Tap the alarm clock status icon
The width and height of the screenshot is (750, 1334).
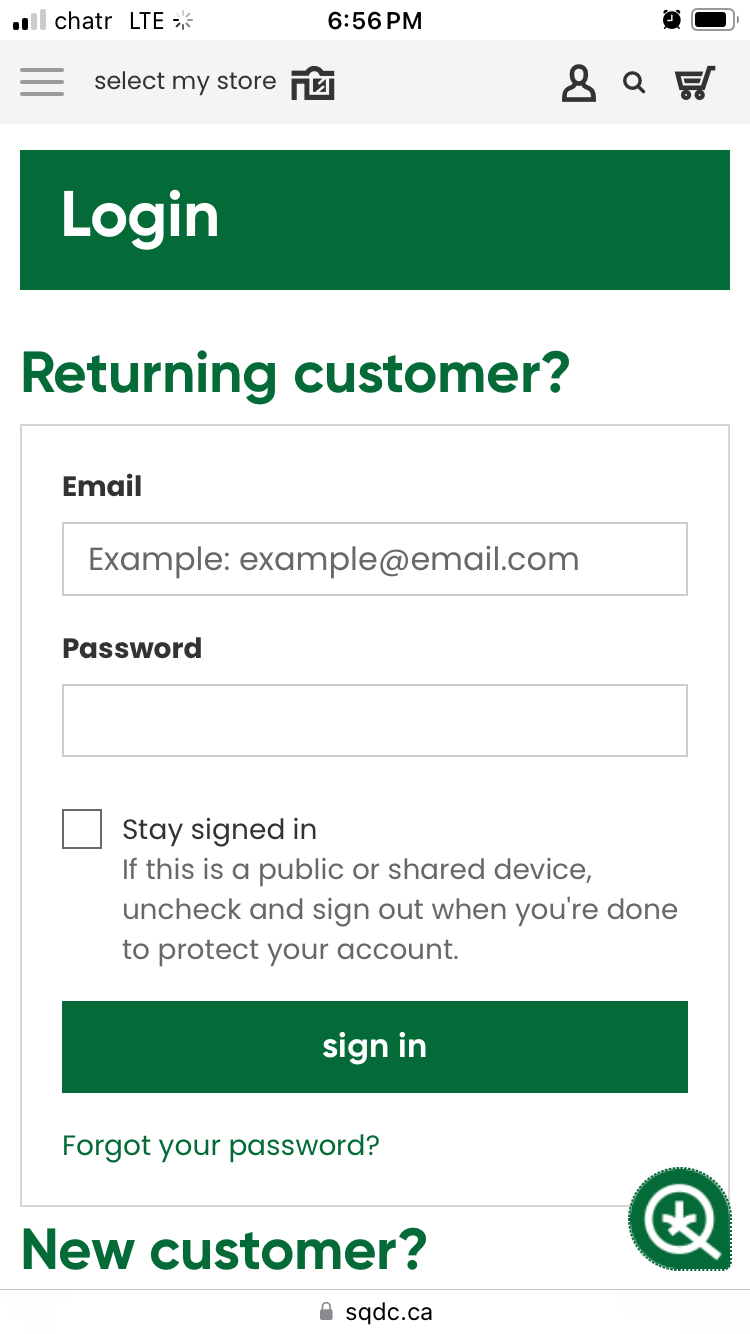coord(672,20)
